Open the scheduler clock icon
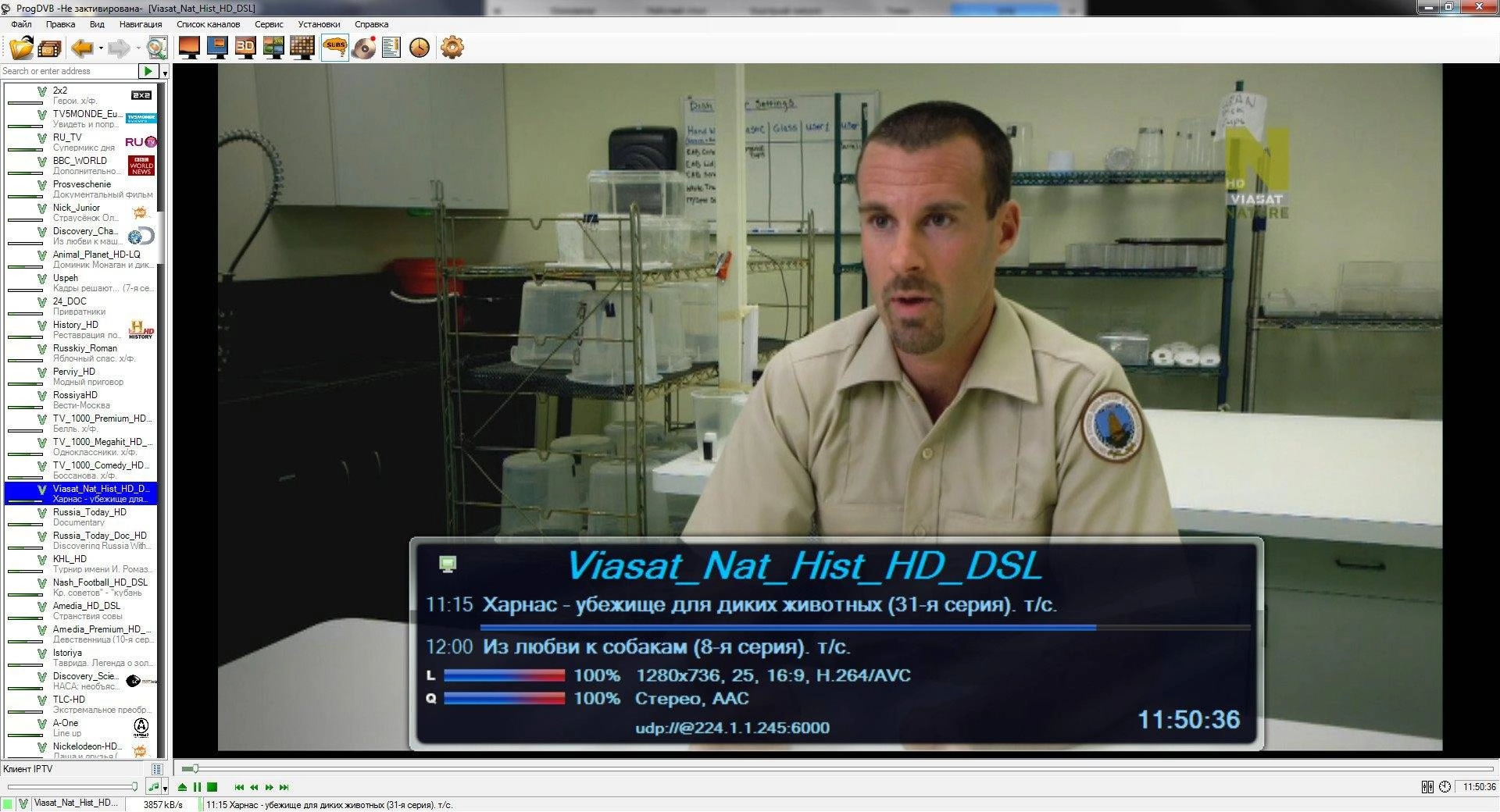1500x812 pixels. 420,48
